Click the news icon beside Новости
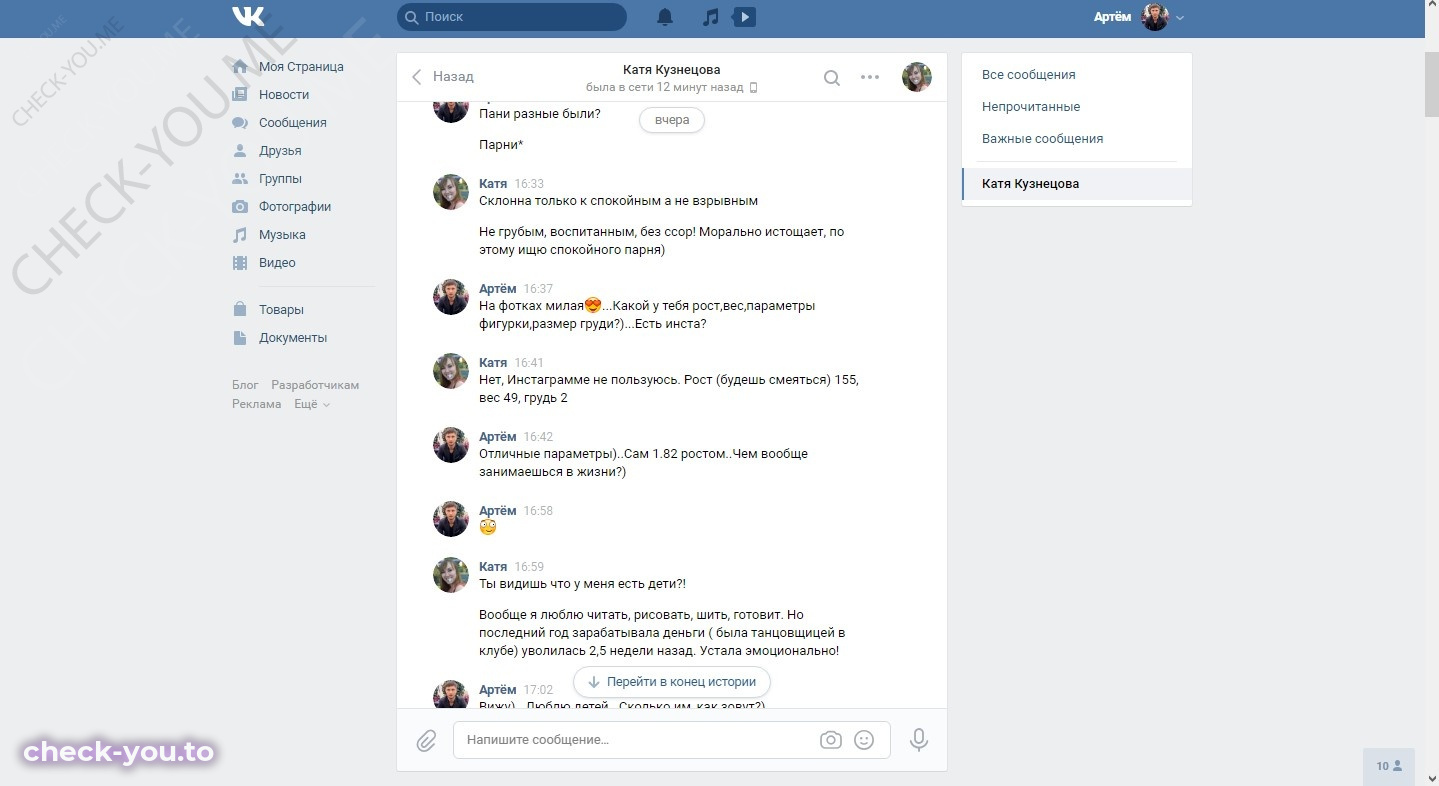Image resolution: width=1439 pixels, height=786 pixels. tap(240, 95)
